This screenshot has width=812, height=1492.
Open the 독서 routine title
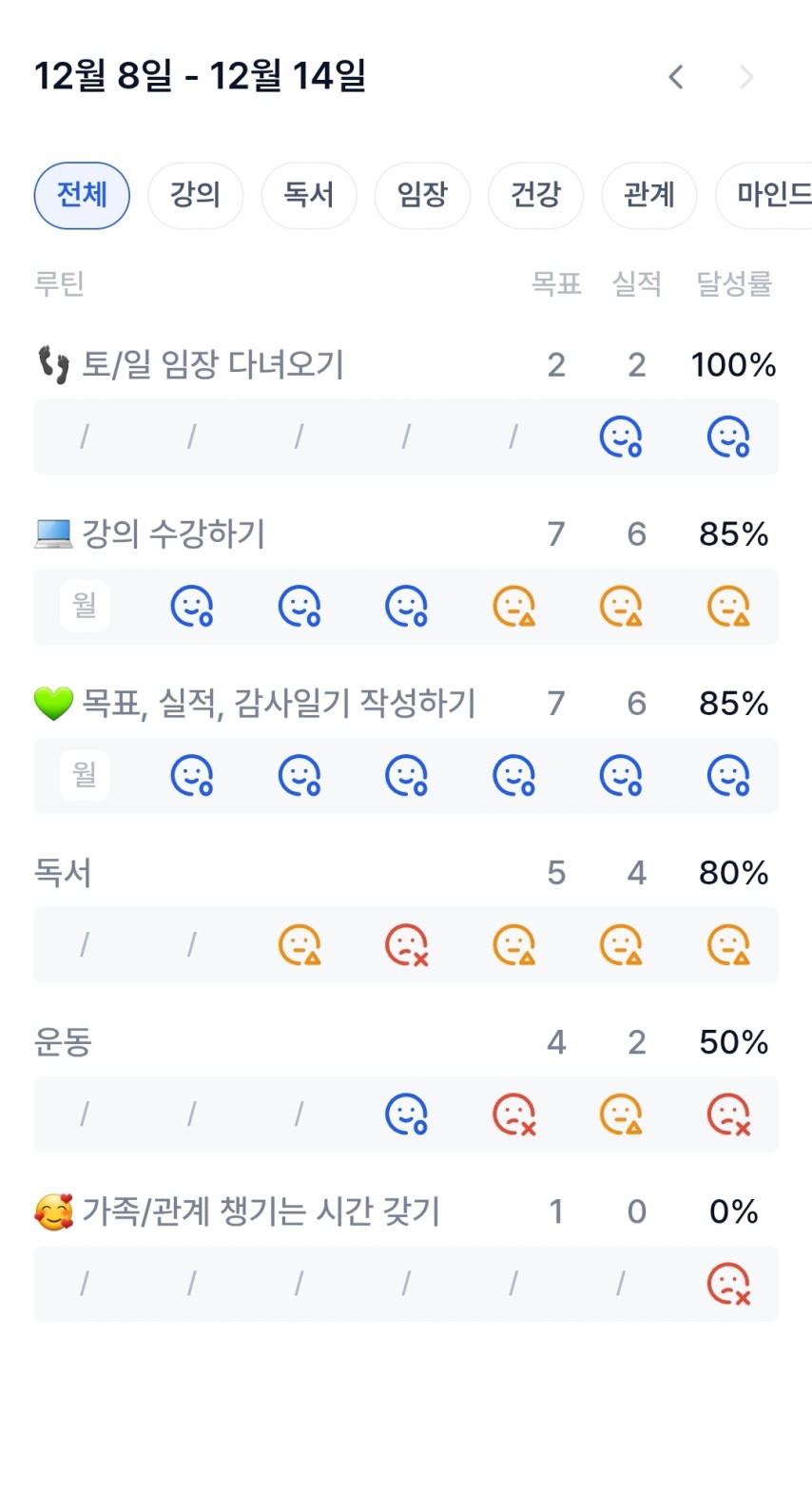(63, 873)
